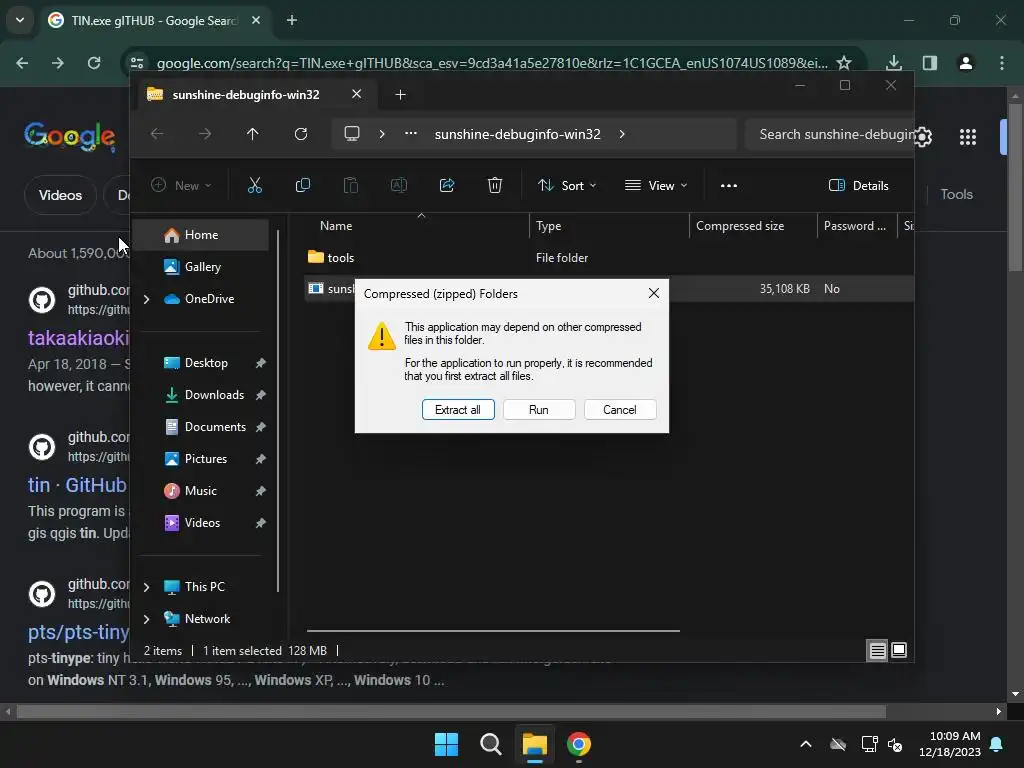Open the View dropdown in Explorer
Viewport: 1024px width, 768px height.
(656, 185)
